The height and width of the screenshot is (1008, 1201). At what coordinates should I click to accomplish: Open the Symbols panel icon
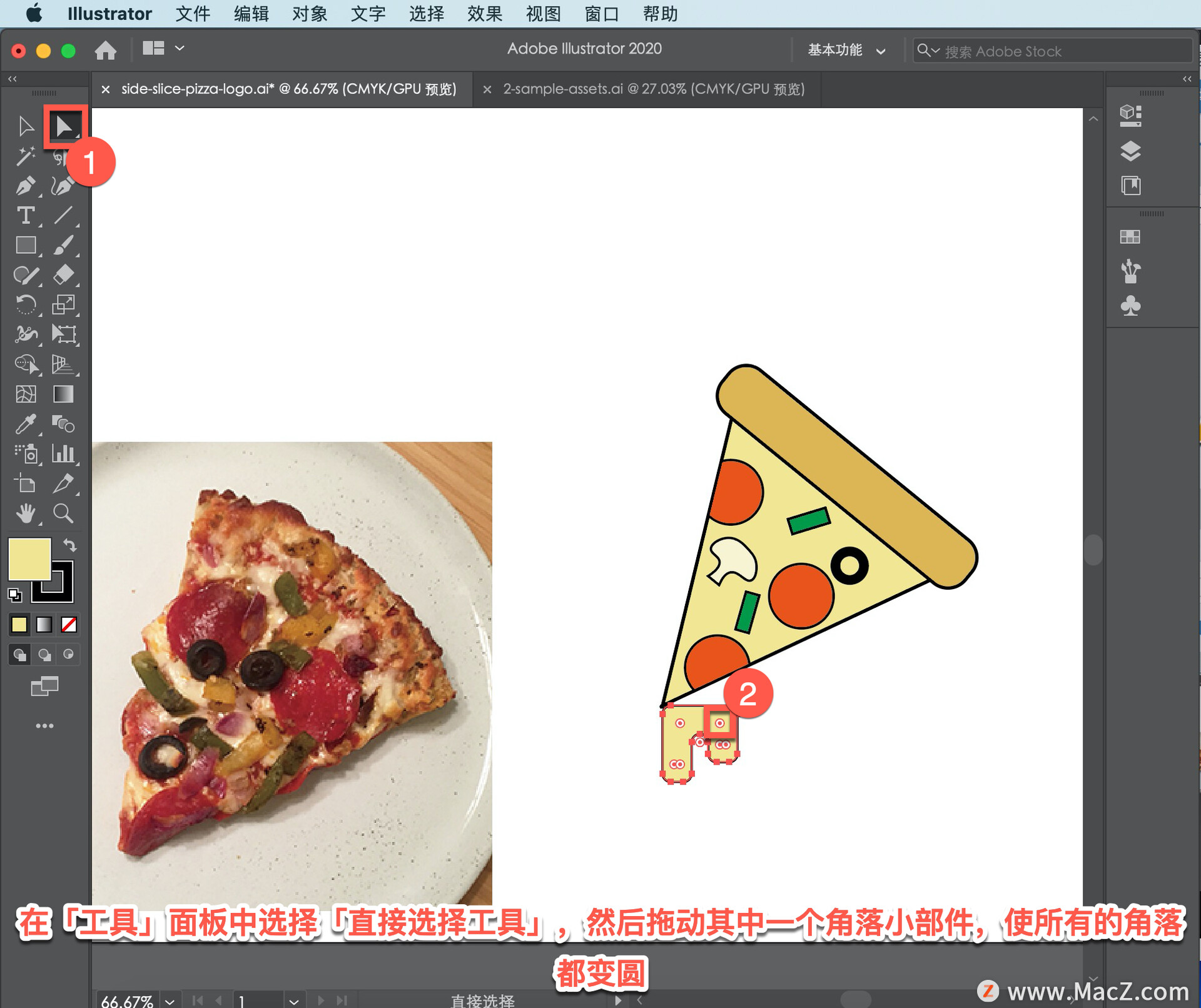tap(1130, 306)
